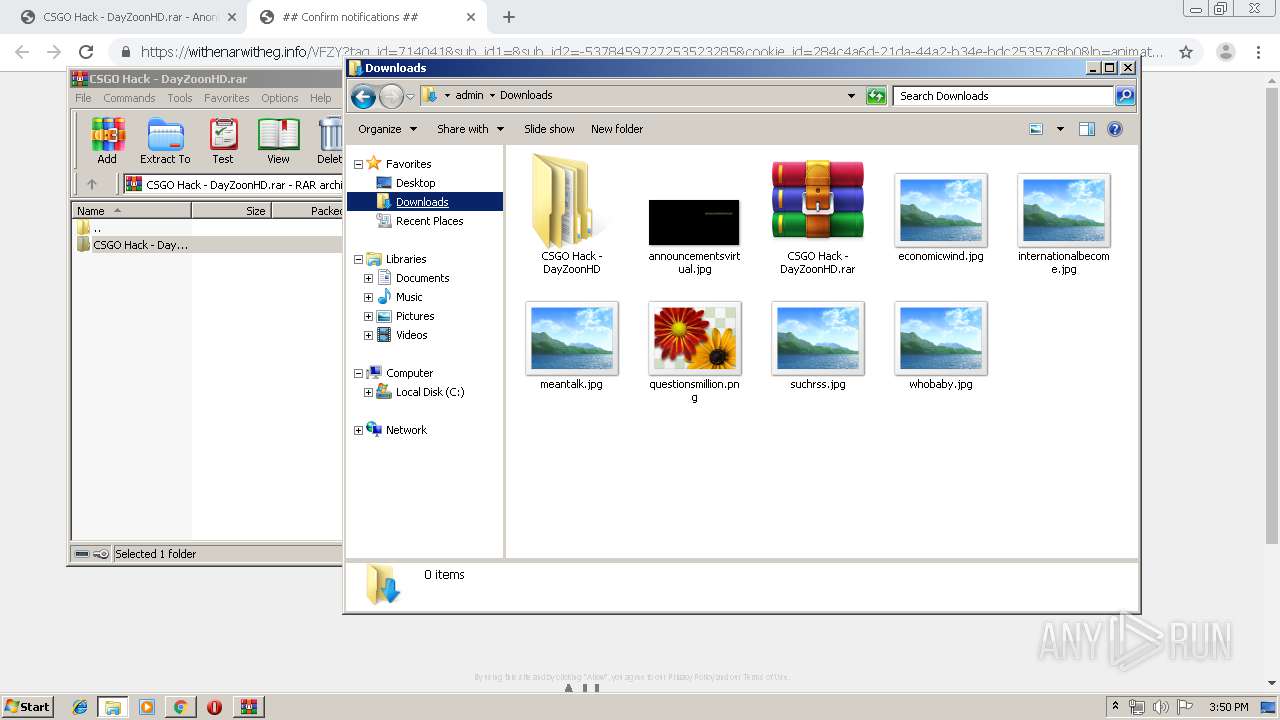Image resolution: width=1280 pixels, height=720 pixels.
Task: Go up one level in WinRAR
Action: [92, 184]
